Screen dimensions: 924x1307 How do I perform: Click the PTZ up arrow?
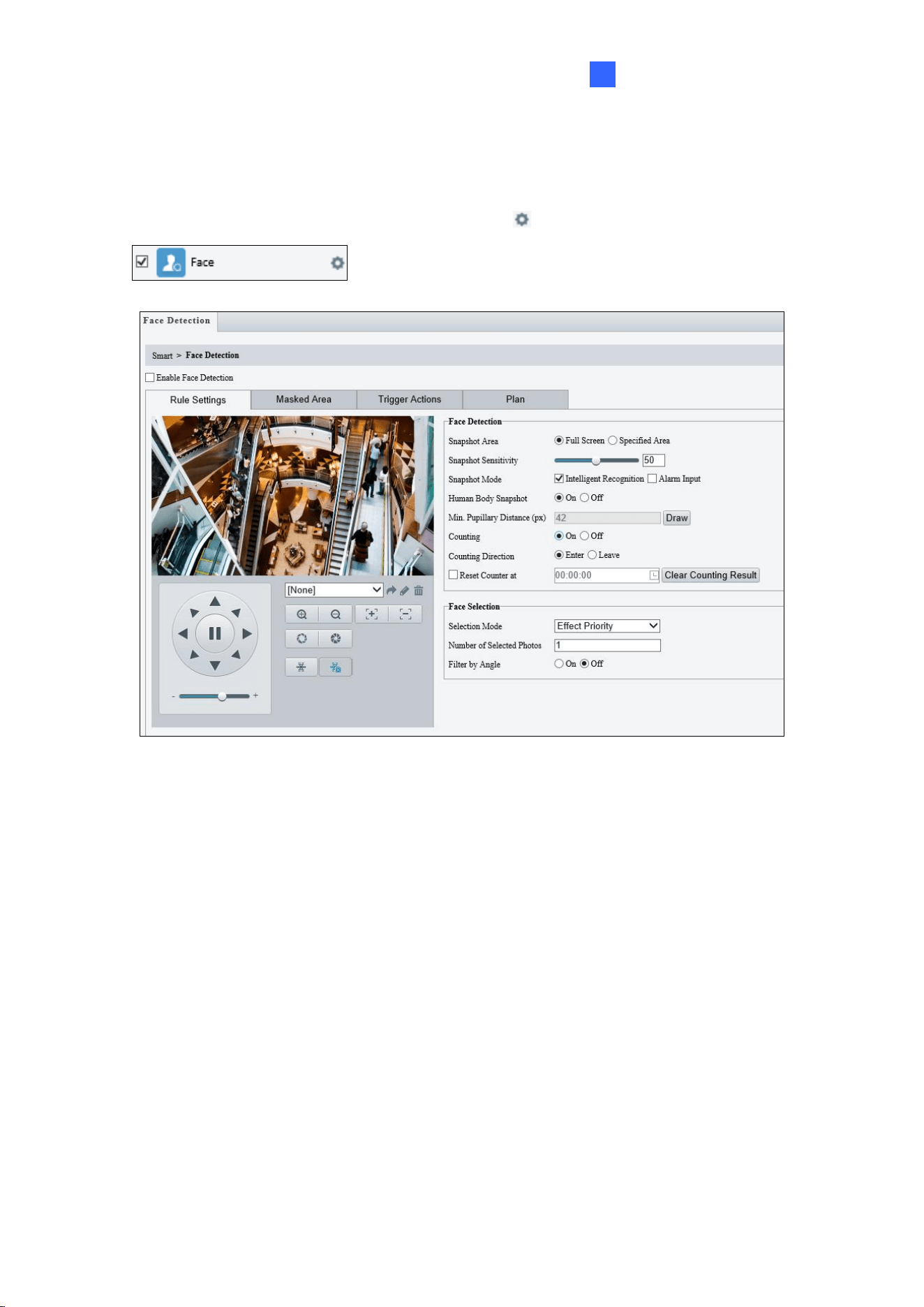pos(215,601)
